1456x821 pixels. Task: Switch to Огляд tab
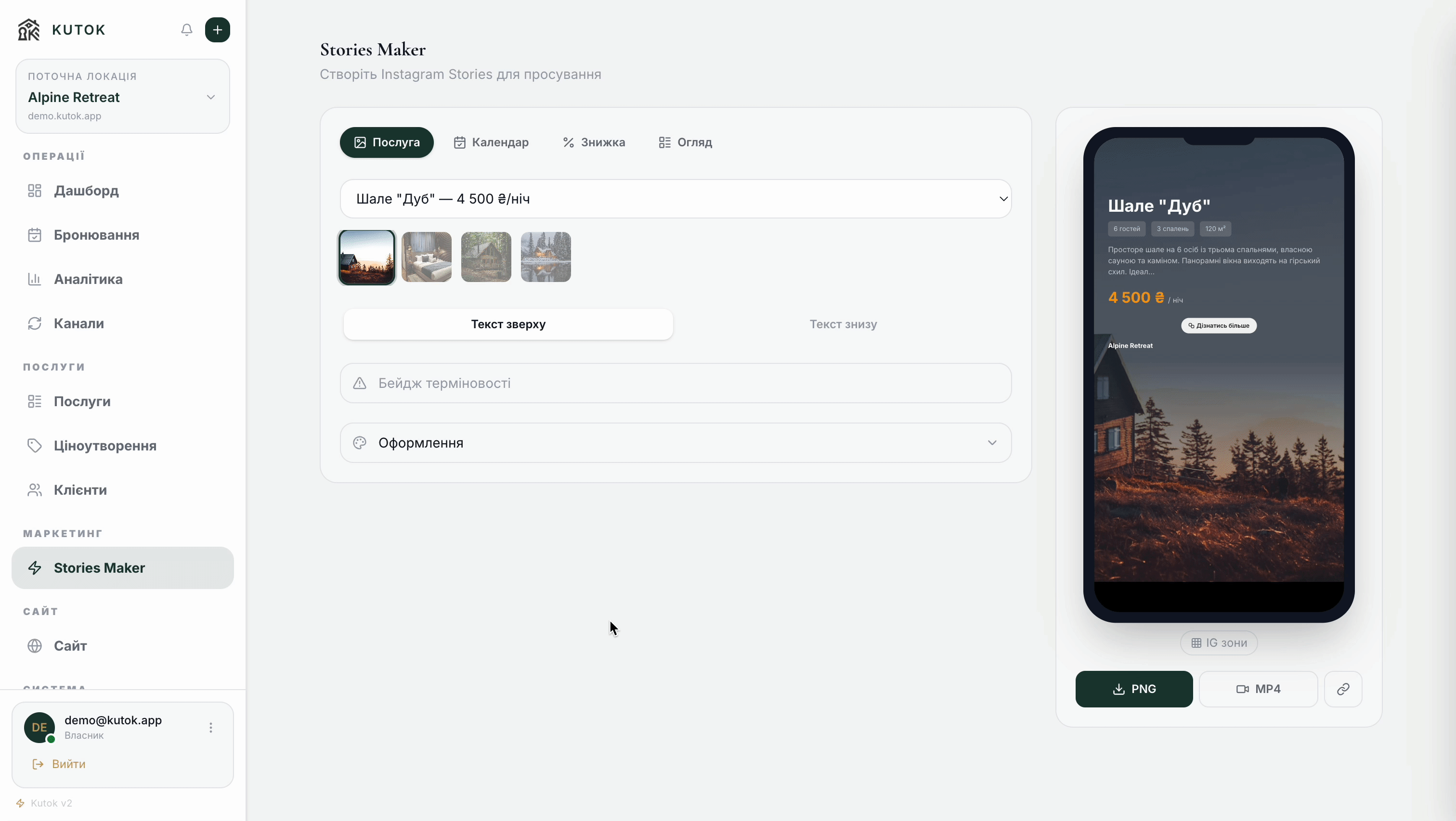685,142
